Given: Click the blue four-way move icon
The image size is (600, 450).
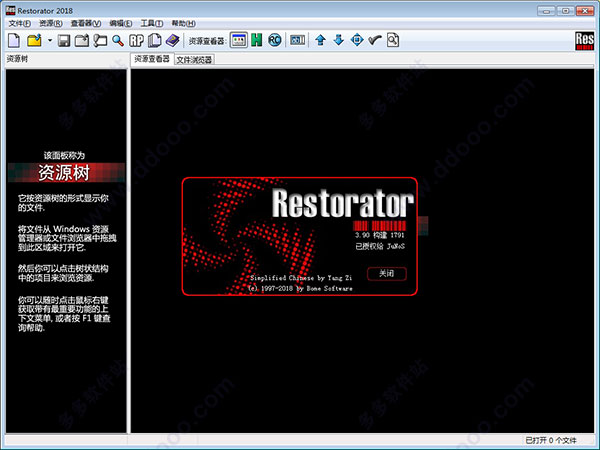Looking at the screenshot, I should click(357, 40).
